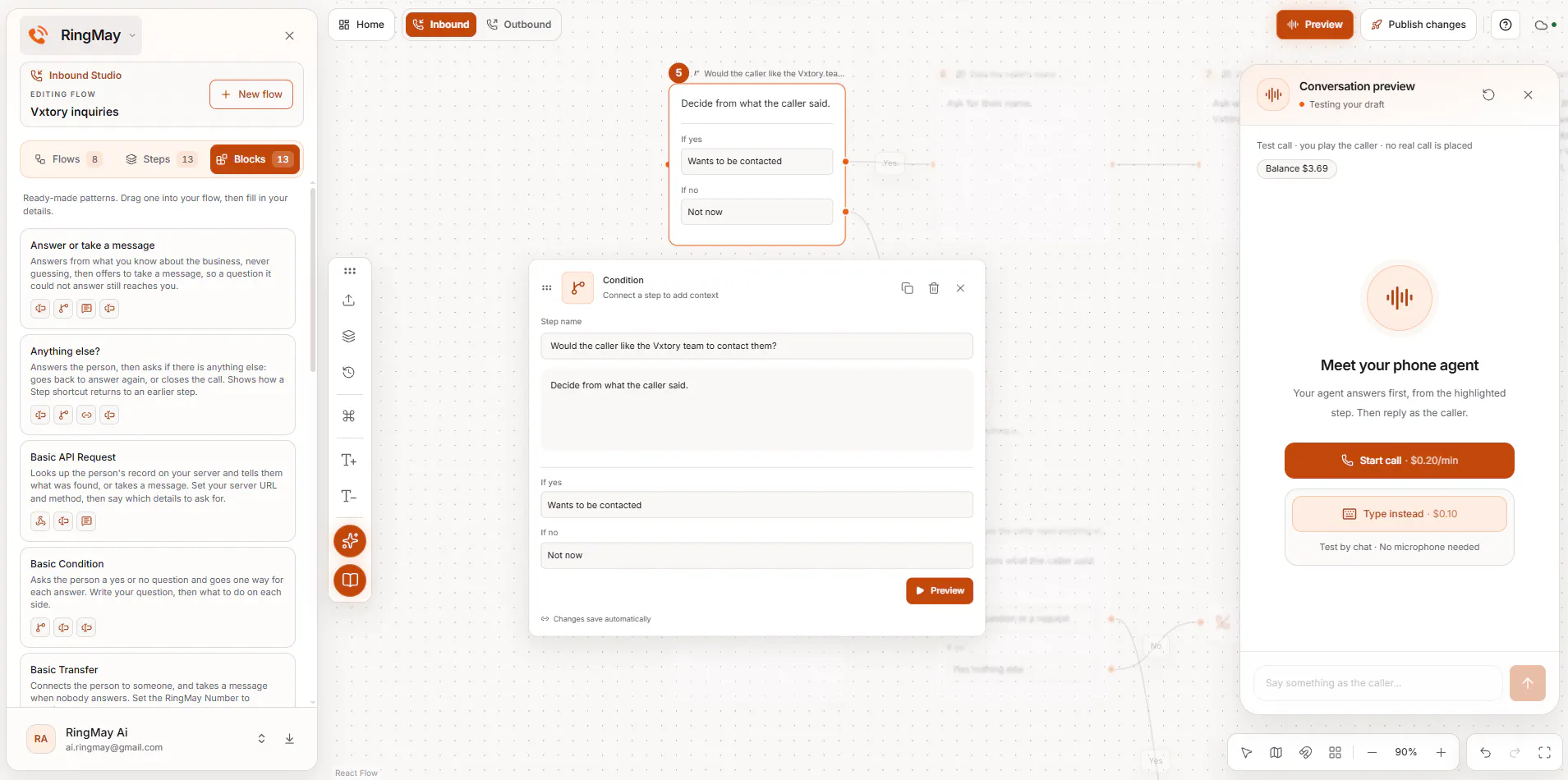Zoom out with the minus button
Image resolution: width=1568 pixels, height=780 pixels.
tap(1372, 753)
